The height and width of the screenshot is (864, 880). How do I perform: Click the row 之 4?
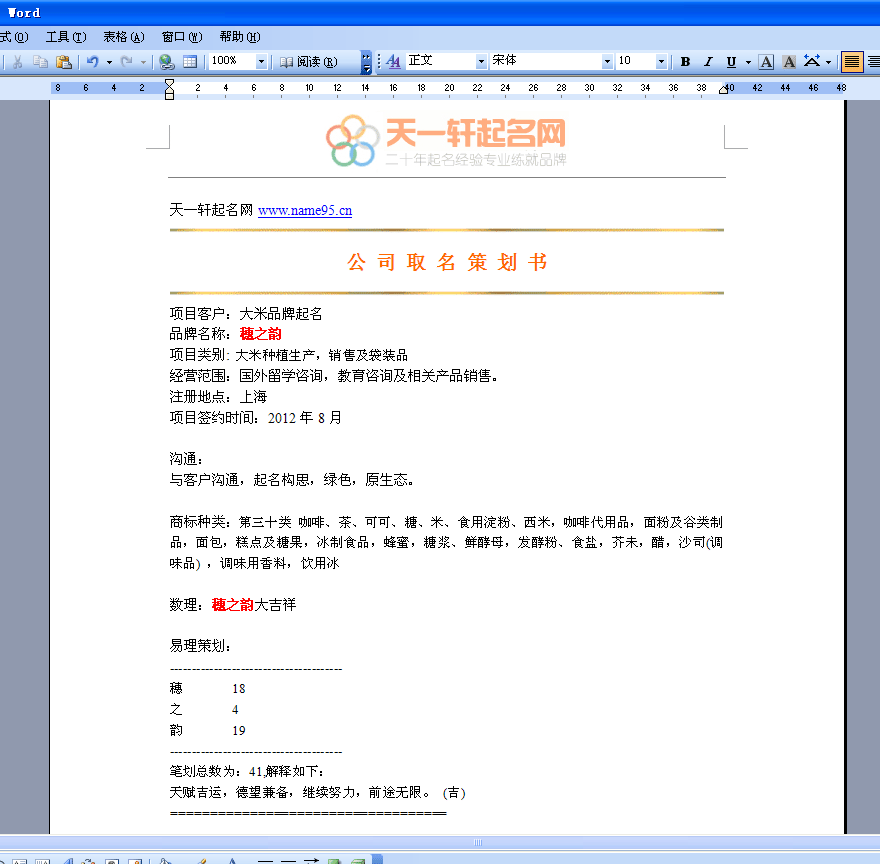point(204,710)
